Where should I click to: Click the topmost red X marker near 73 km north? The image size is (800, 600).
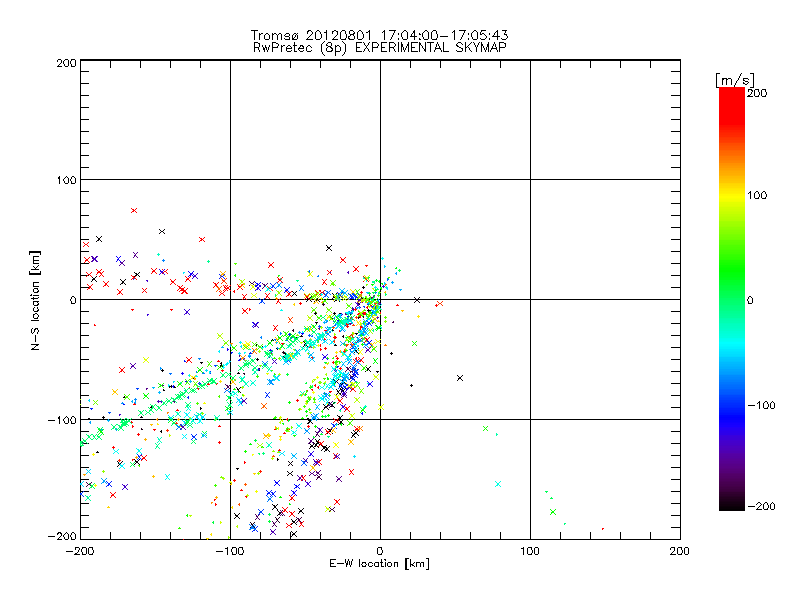134,210
